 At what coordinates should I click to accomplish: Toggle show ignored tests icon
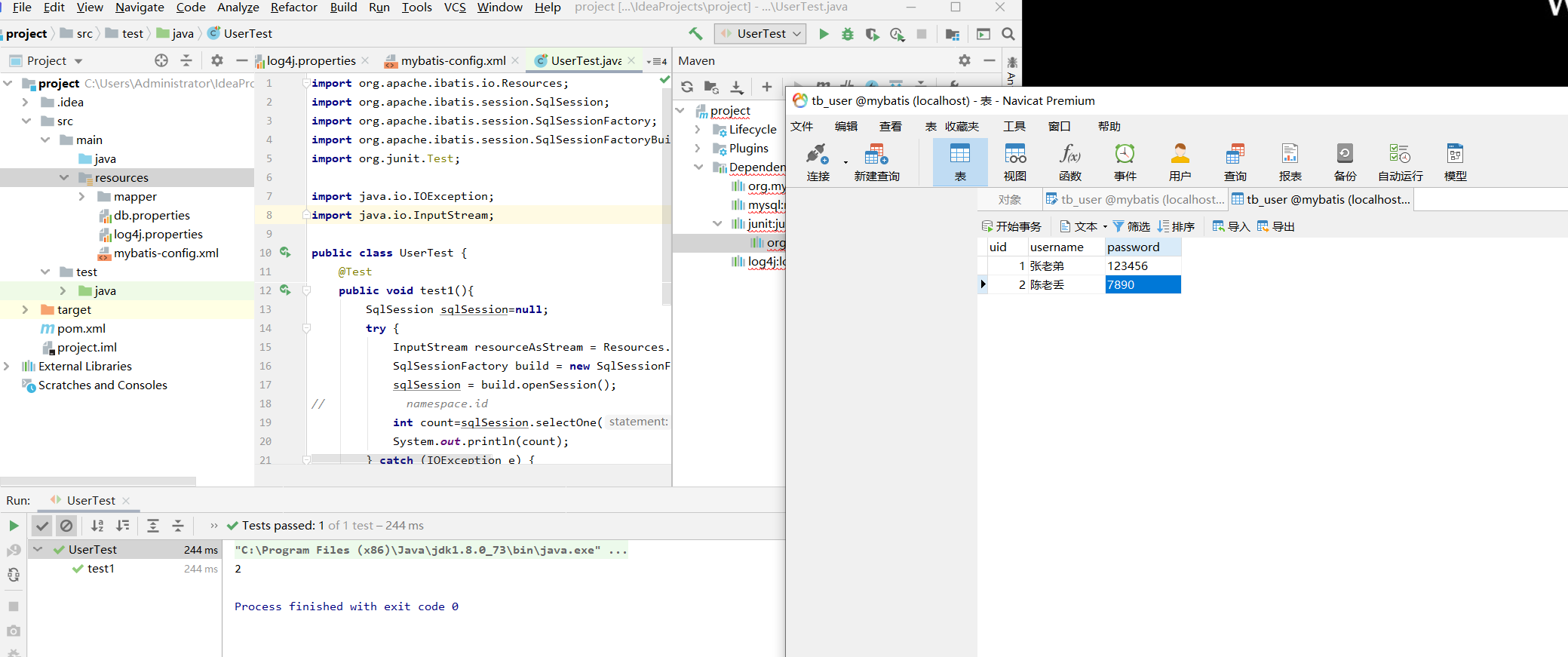point(66,526)
